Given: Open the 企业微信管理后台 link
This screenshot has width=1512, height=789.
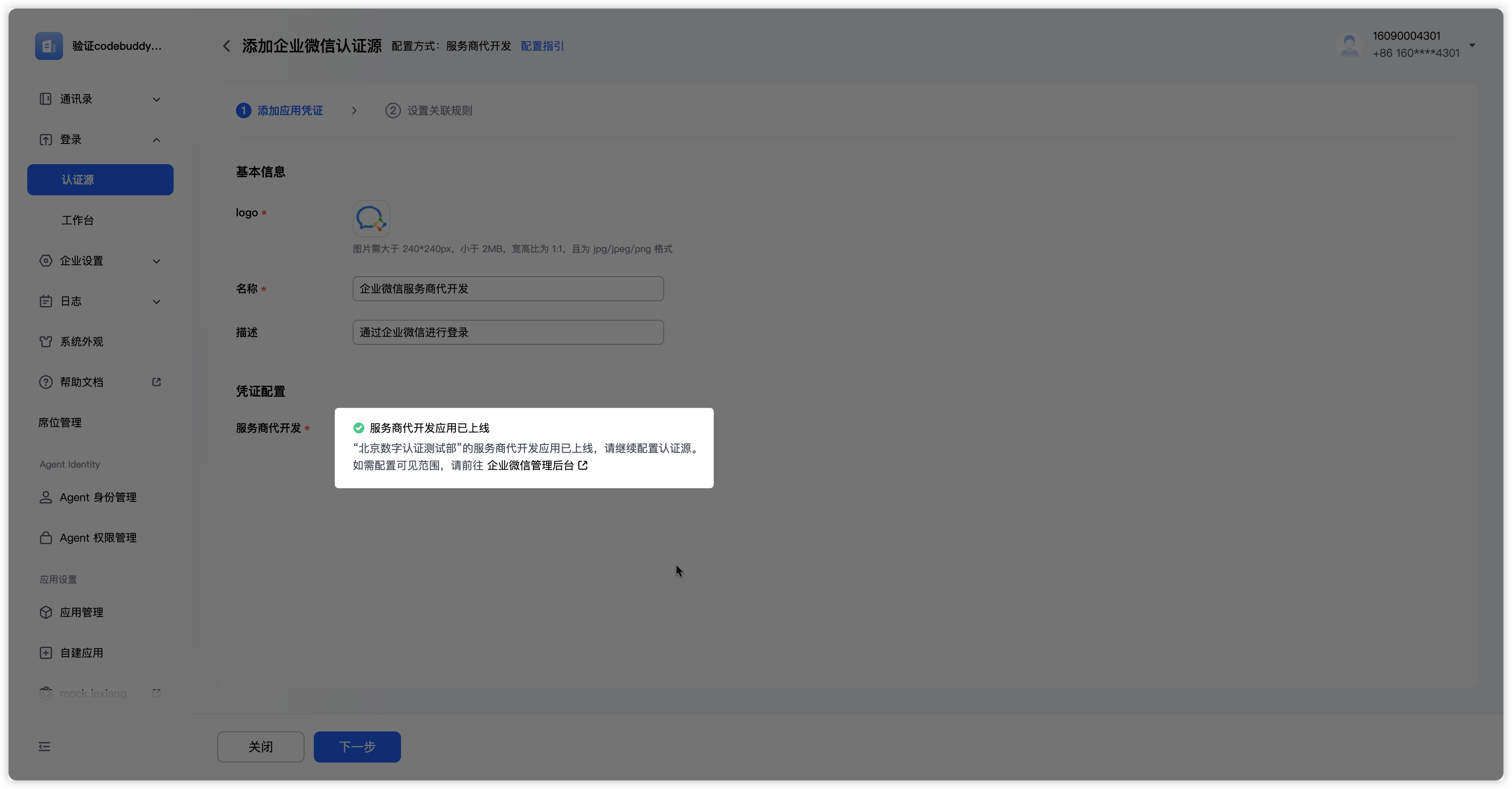Looking at the screenshot, I should 531,465.
